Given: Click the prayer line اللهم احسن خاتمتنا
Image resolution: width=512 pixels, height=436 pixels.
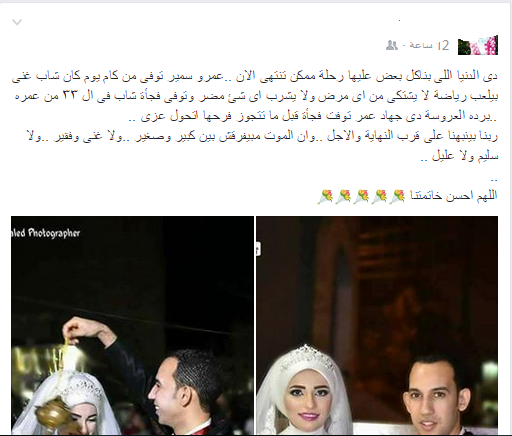Looking at the screenshot, I should click(x=454, y=195).
